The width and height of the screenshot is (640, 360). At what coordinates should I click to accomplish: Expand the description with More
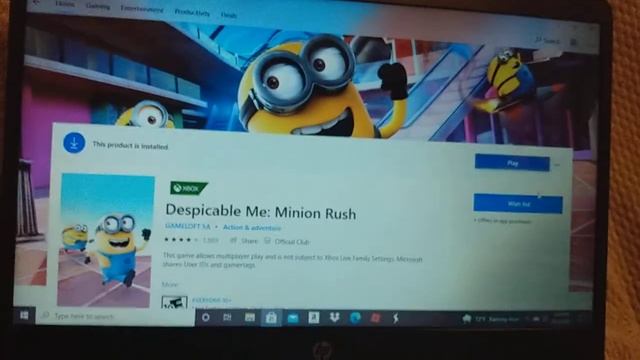click(170, 284)
